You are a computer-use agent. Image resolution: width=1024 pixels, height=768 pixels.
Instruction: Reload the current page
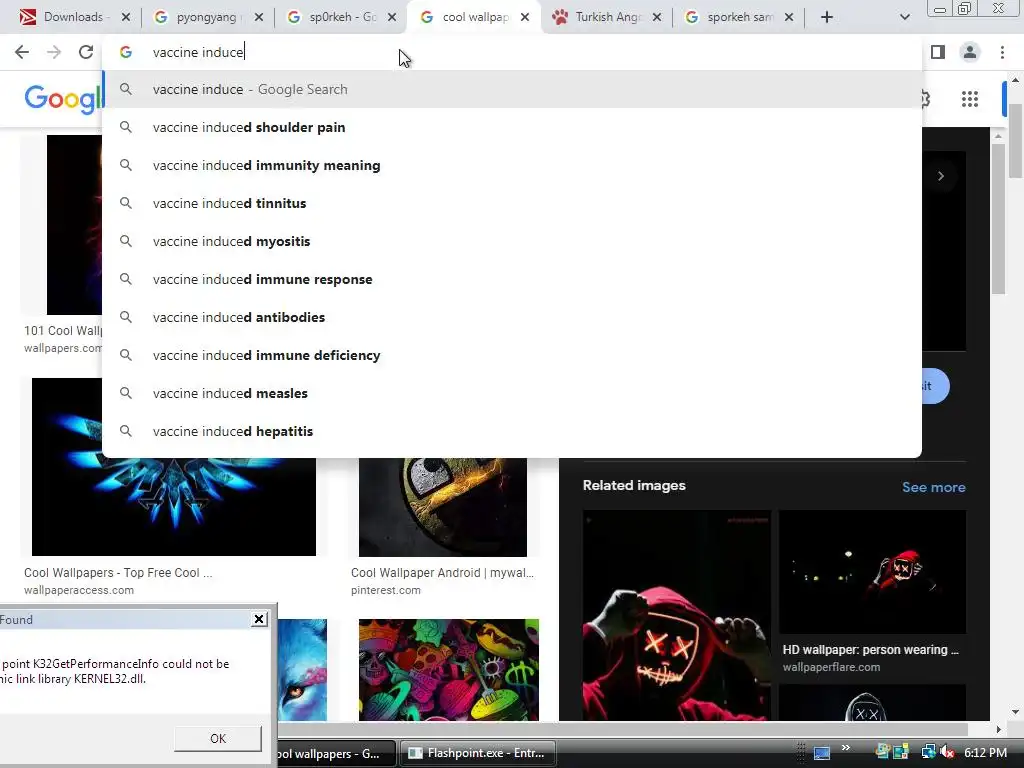click(86, 52)
